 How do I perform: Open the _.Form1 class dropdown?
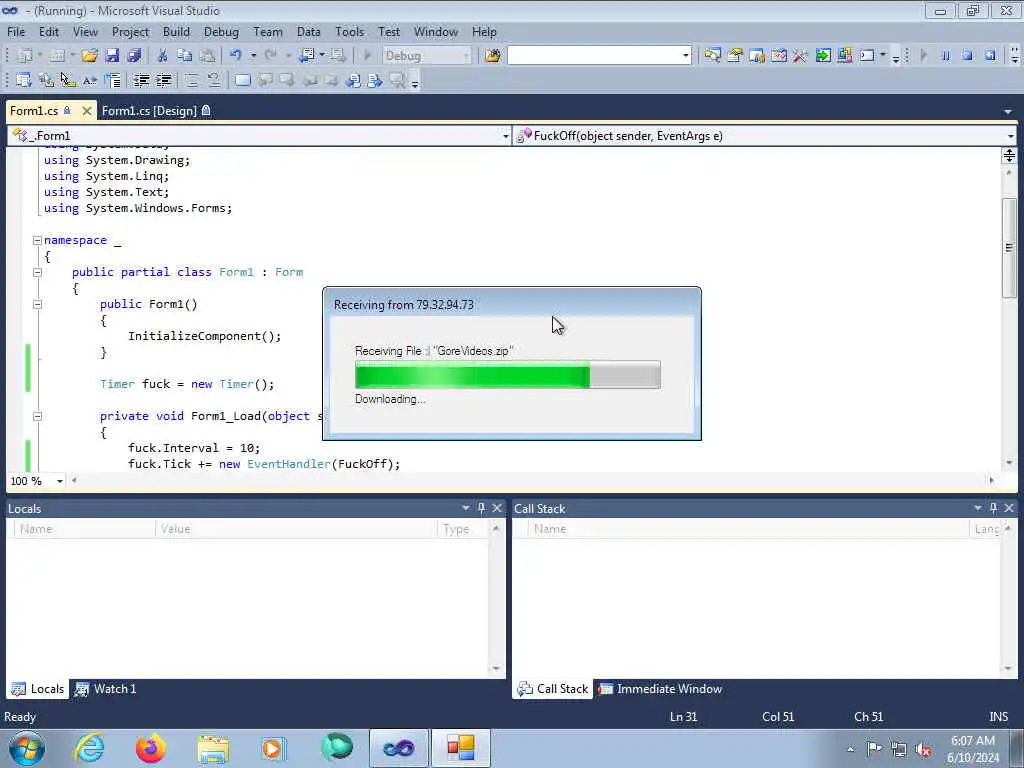point(505,136)
